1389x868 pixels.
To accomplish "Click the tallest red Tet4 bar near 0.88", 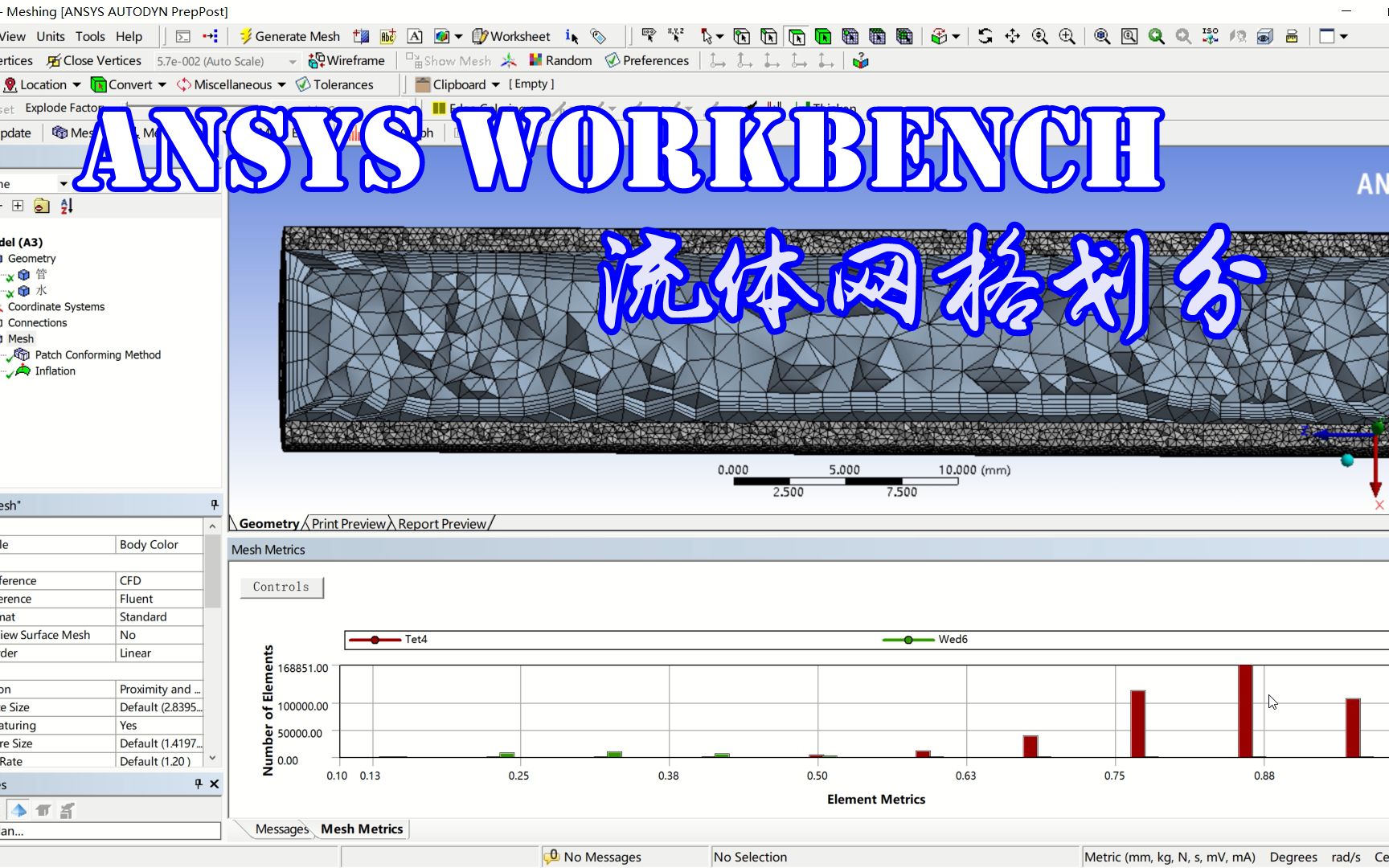I will point(1245,711).
